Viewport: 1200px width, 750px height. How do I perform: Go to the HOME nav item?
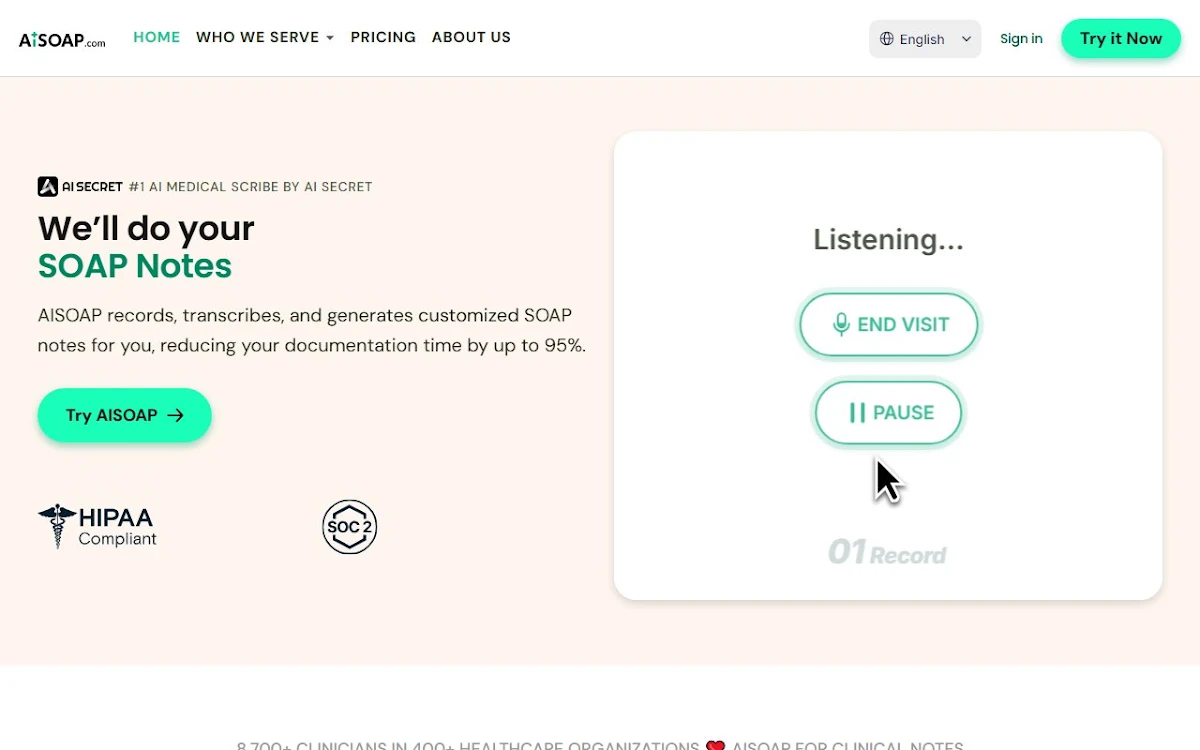click(157, 37)
